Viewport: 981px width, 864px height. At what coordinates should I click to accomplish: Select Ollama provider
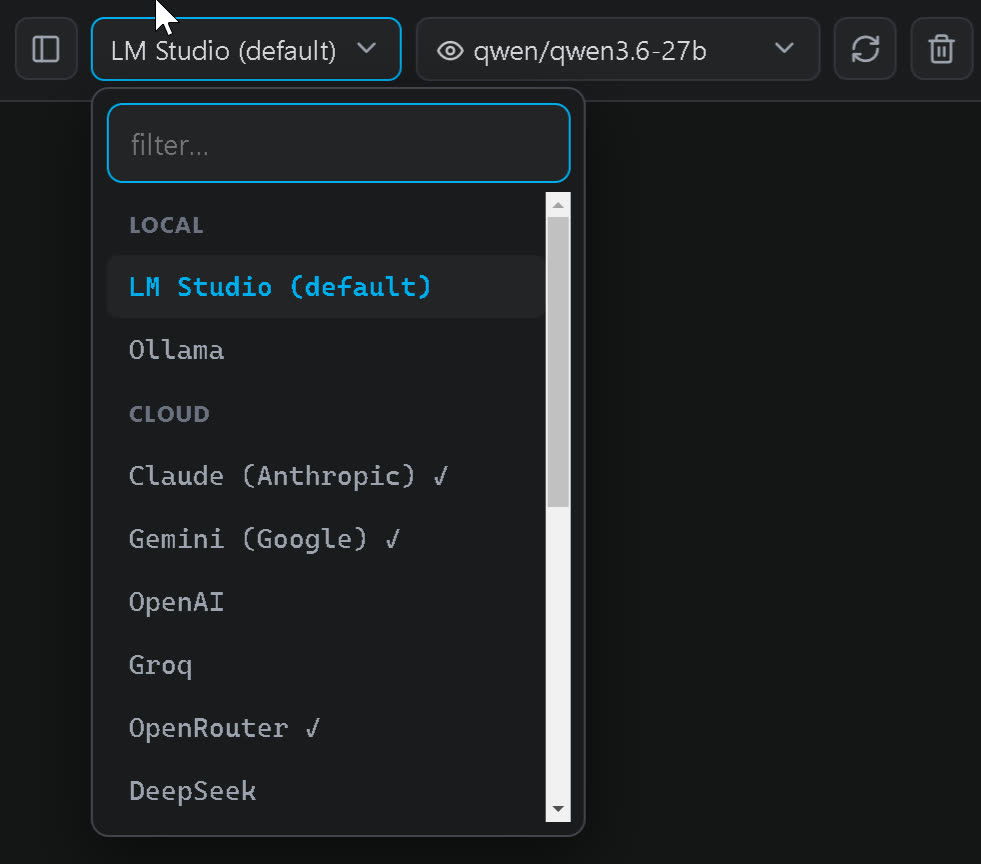pos(325,350)
